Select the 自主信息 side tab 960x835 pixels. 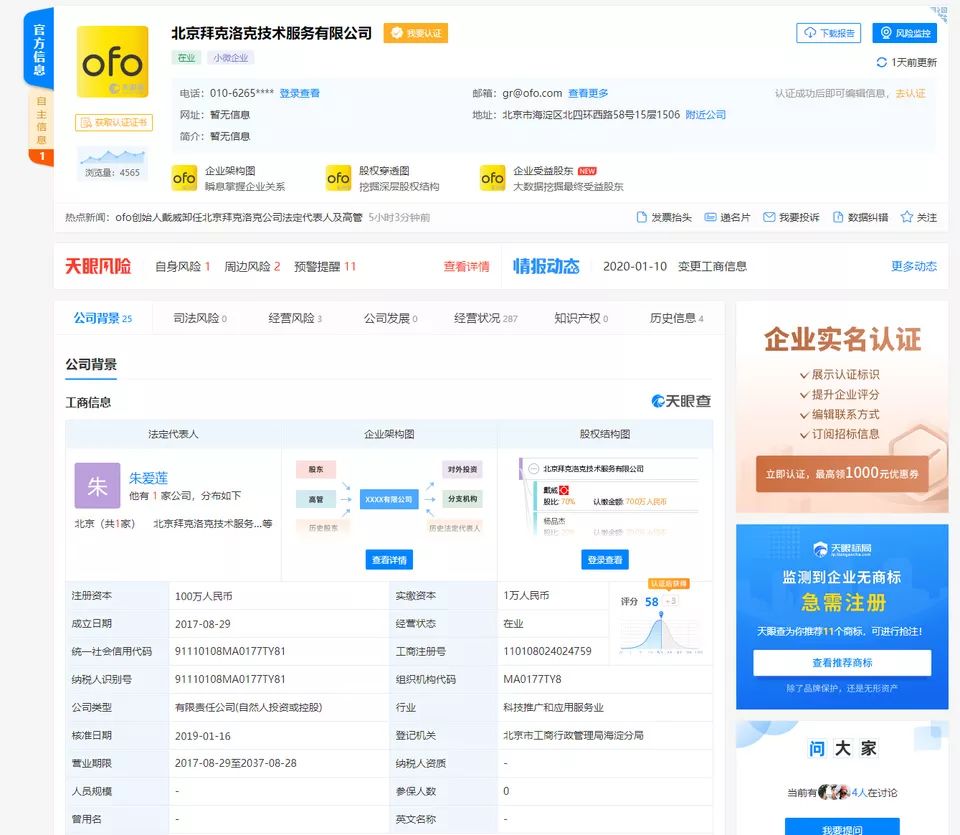[41, 127]
